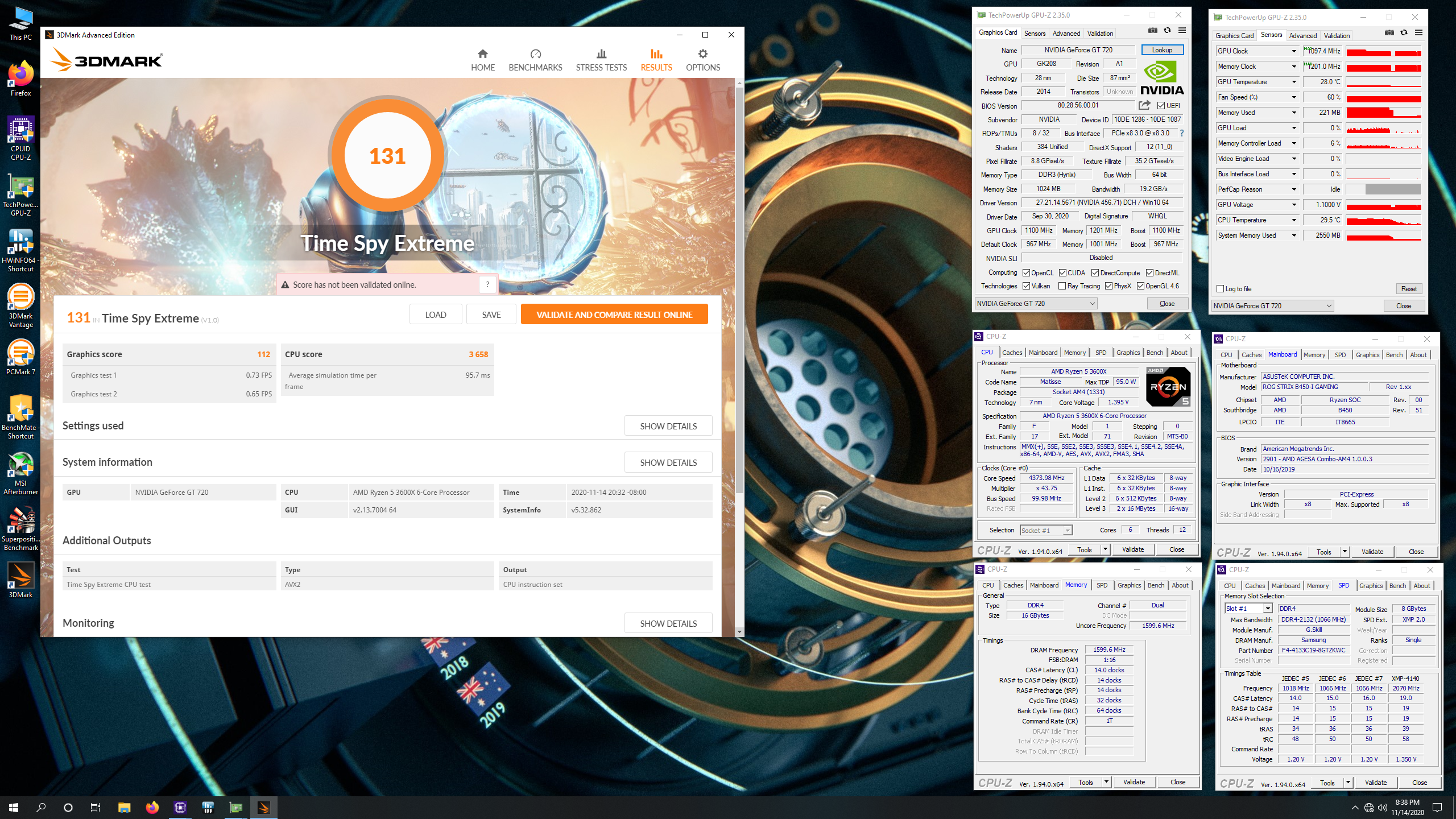Open MSI Afterburner desktop icon
This screenshot has width=1456, height=819.
20,473
